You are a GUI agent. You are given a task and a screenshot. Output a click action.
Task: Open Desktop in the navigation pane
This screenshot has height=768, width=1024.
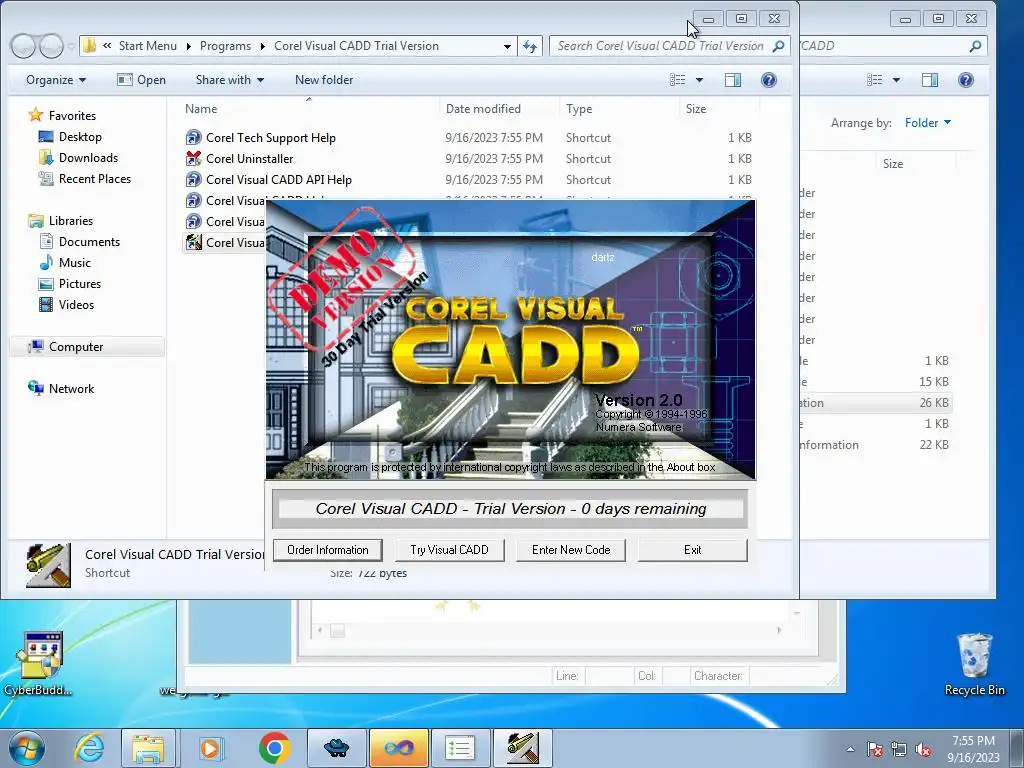click(x=80, y=136)
